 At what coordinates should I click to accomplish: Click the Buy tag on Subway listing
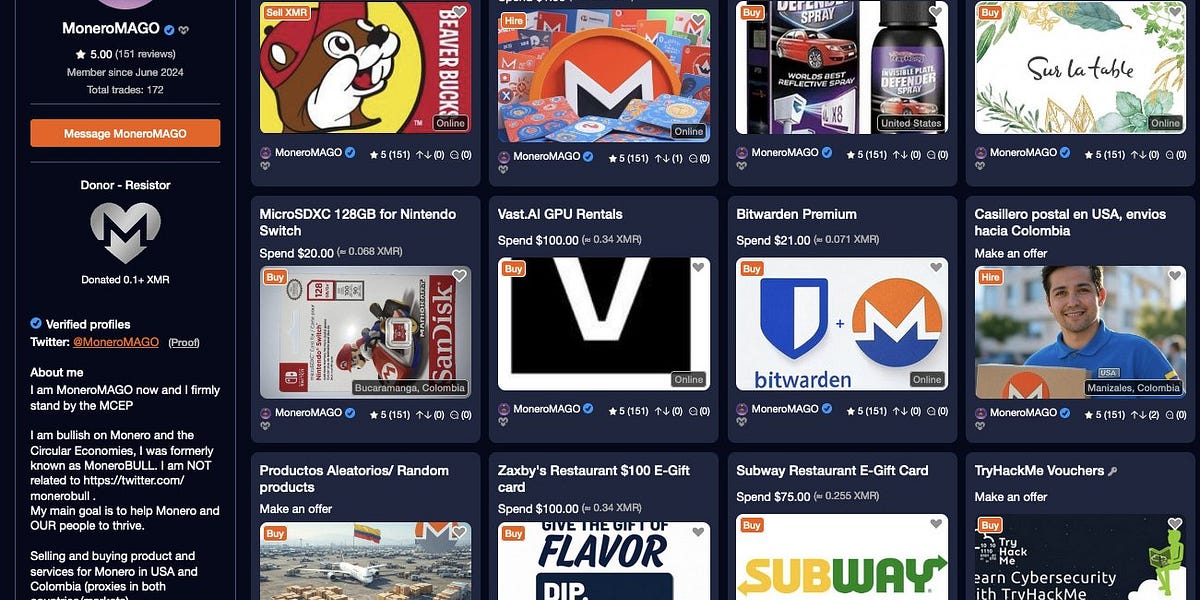pyautogui.click(x=752, y=525)
